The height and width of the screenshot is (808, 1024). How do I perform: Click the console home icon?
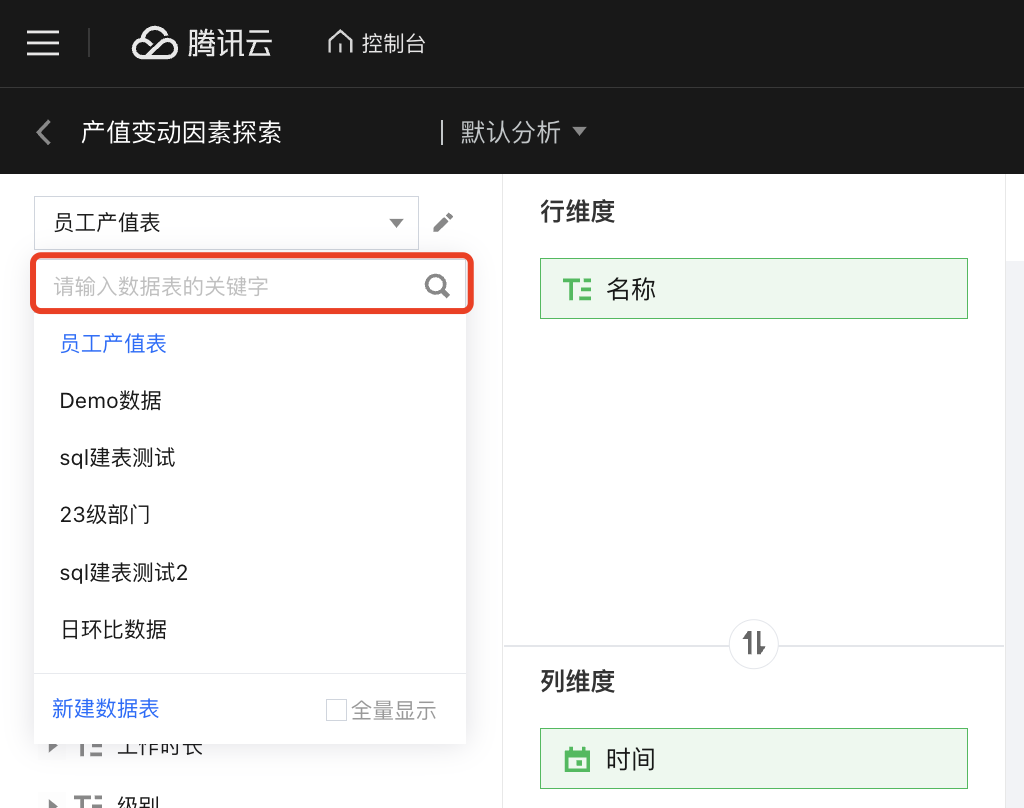click(x=340, y=43)
